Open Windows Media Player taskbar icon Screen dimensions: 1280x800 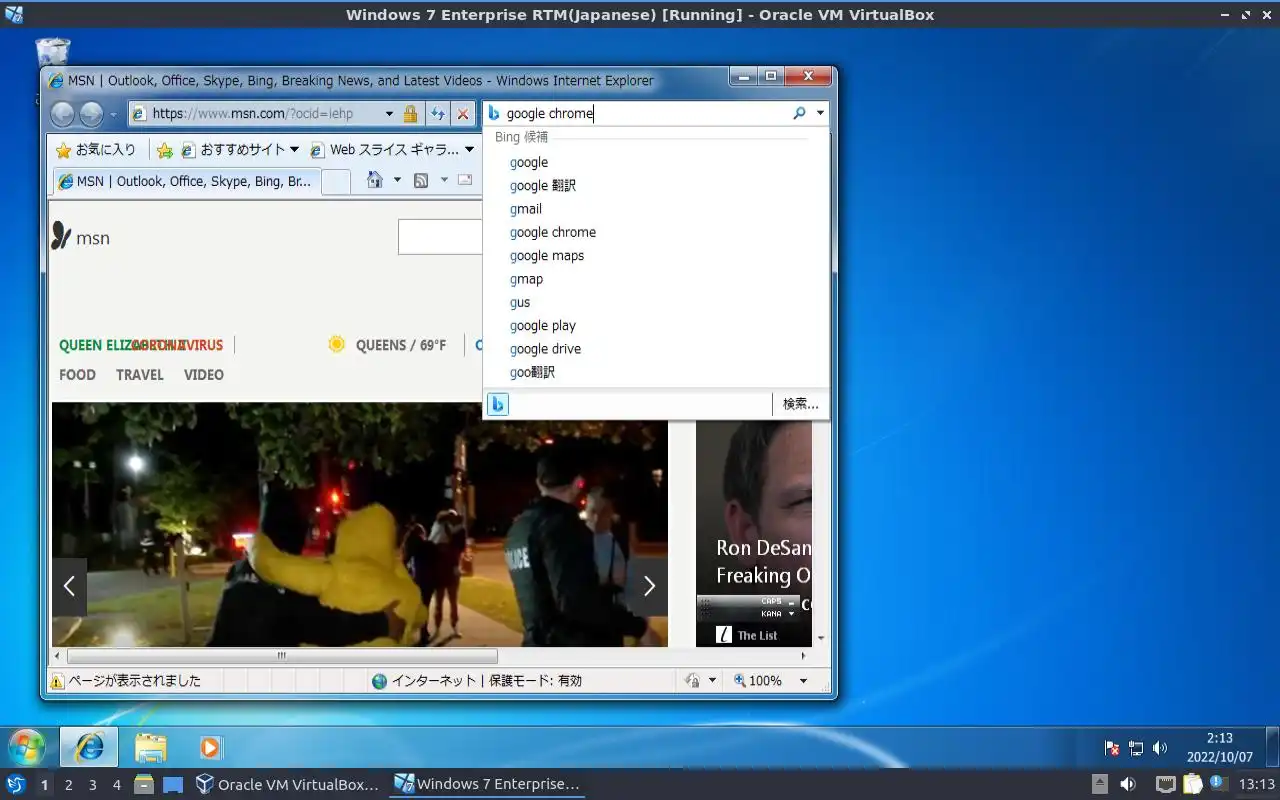(x=210, y=747)
